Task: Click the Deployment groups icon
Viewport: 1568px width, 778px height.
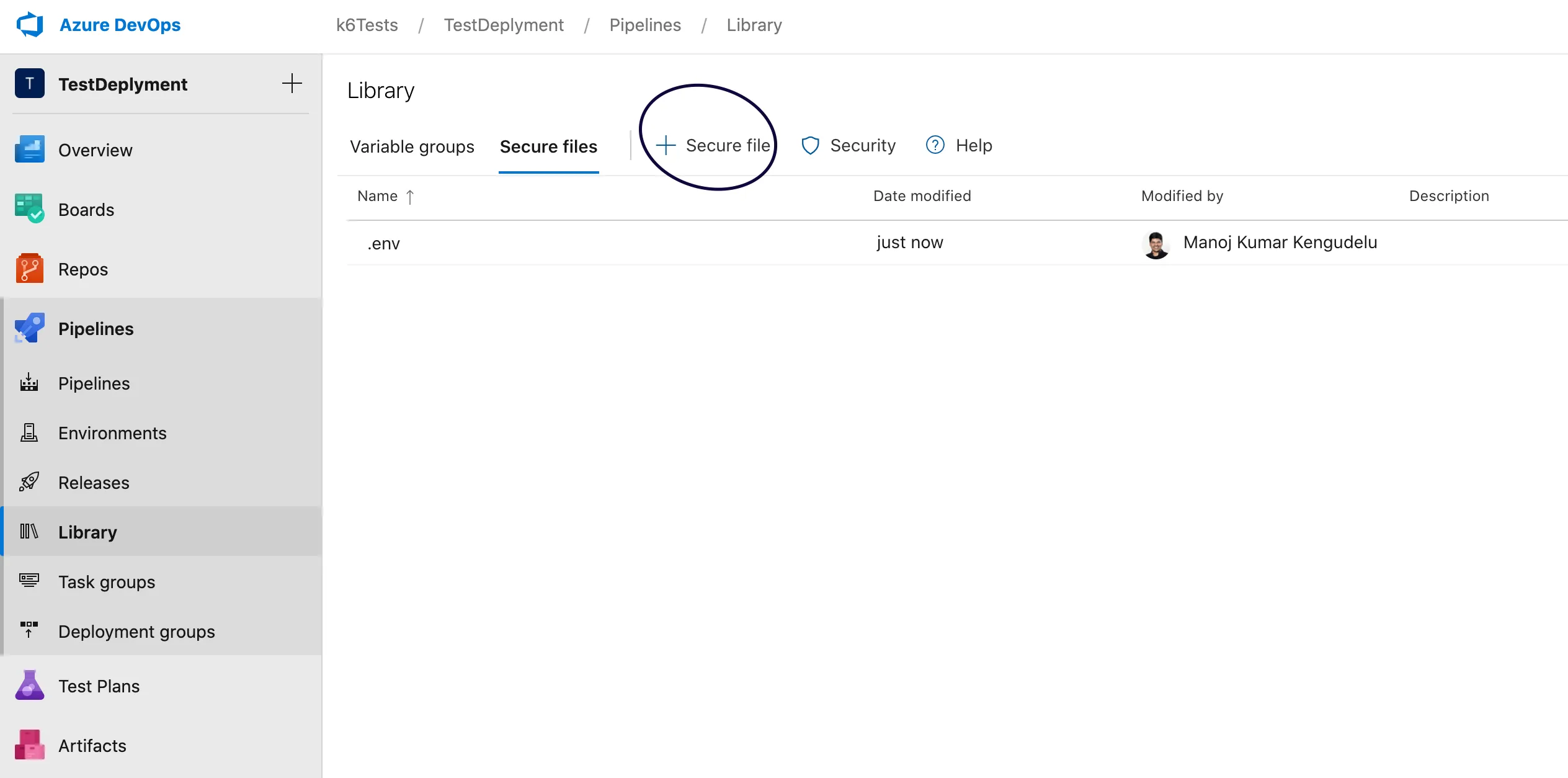Action: pos(29,630)
